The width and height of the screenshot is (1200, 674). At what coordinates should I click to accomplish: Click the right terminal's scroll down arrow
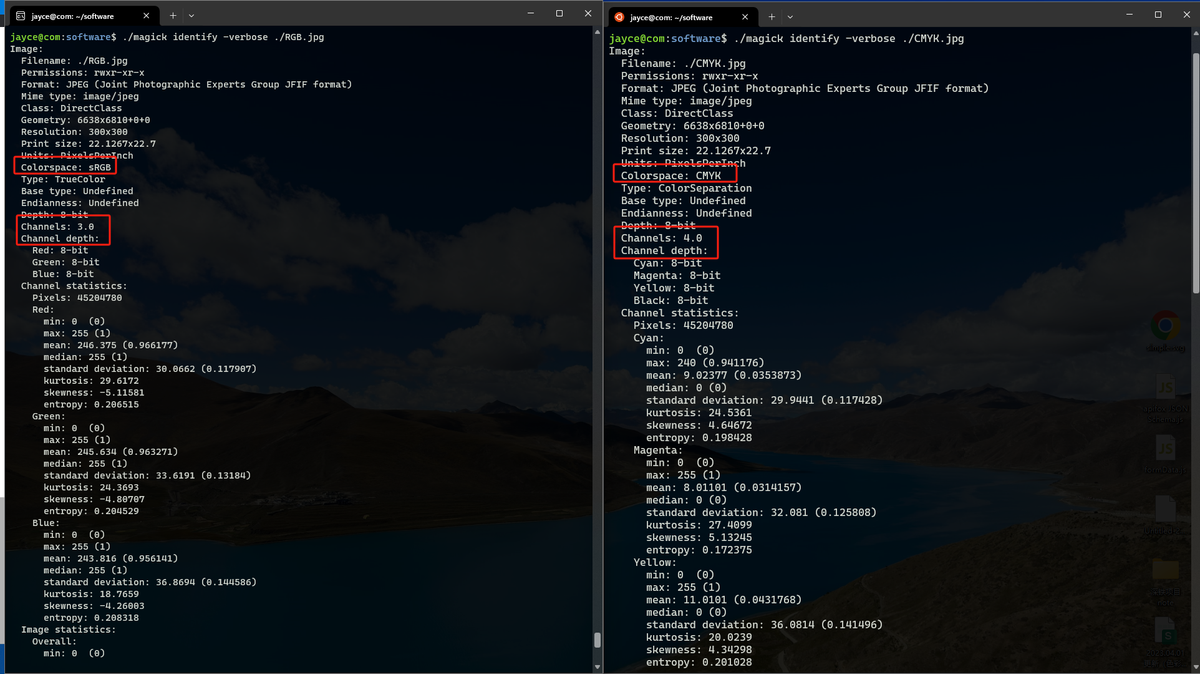pyautogui.click(x=1196, y=667)
